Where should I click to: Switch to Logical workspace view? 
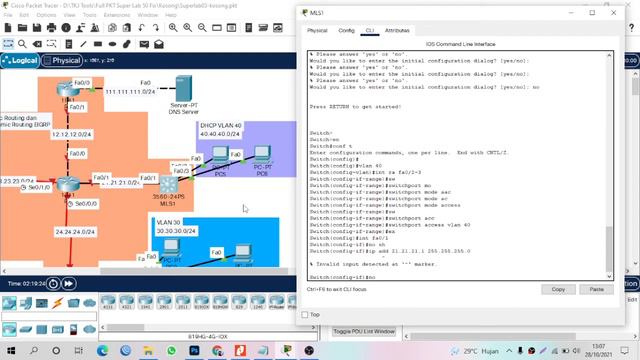[x=20, y=60]
